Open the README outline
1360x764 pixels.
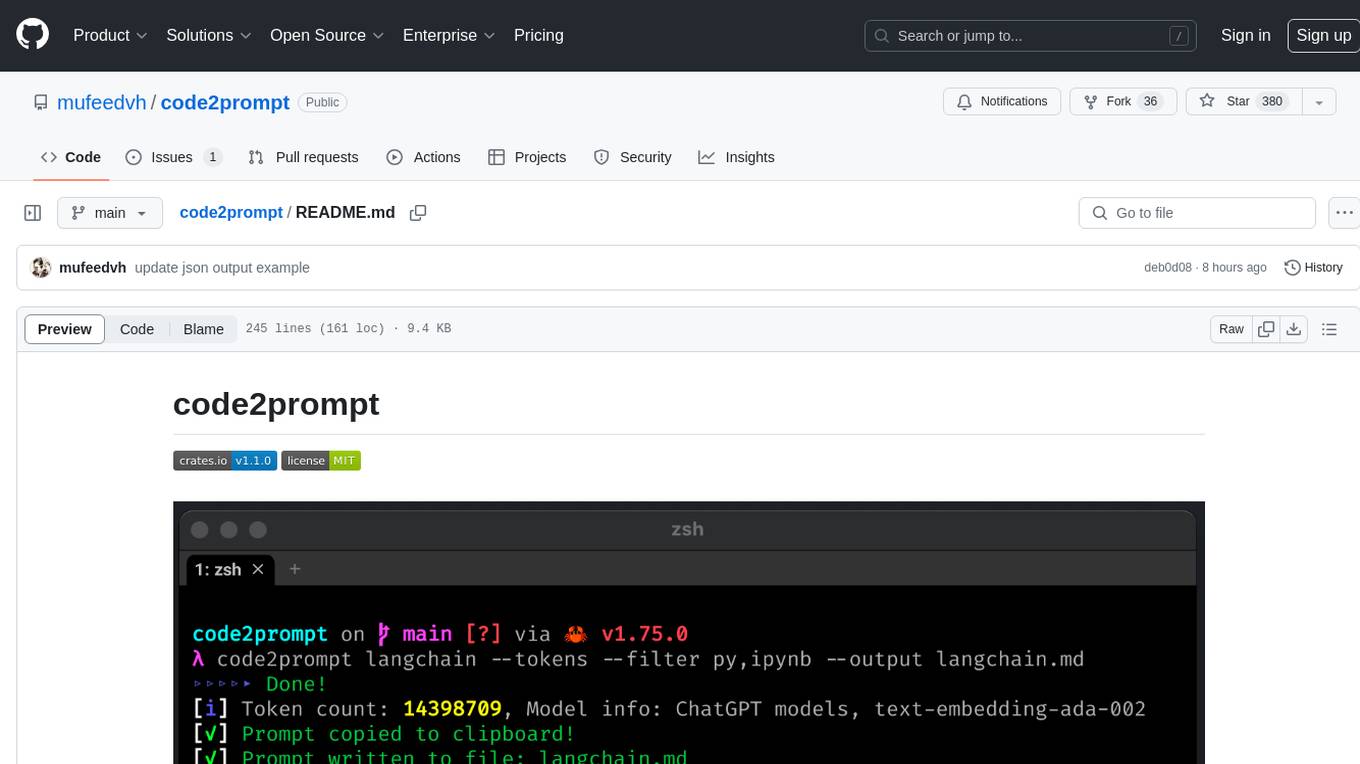point(1329,329)
